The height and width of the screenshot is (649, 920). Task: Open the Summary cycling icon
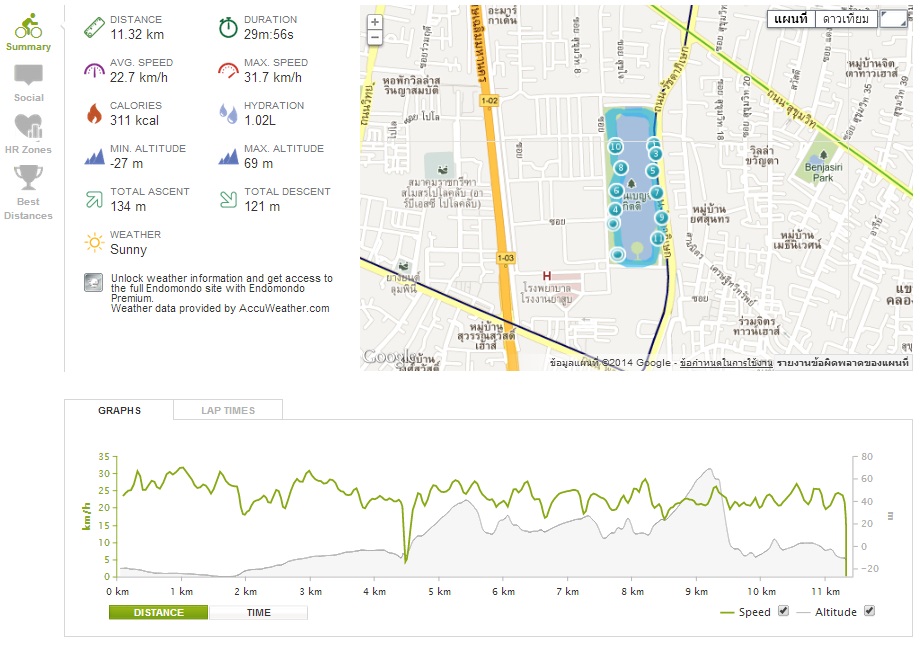28,26
